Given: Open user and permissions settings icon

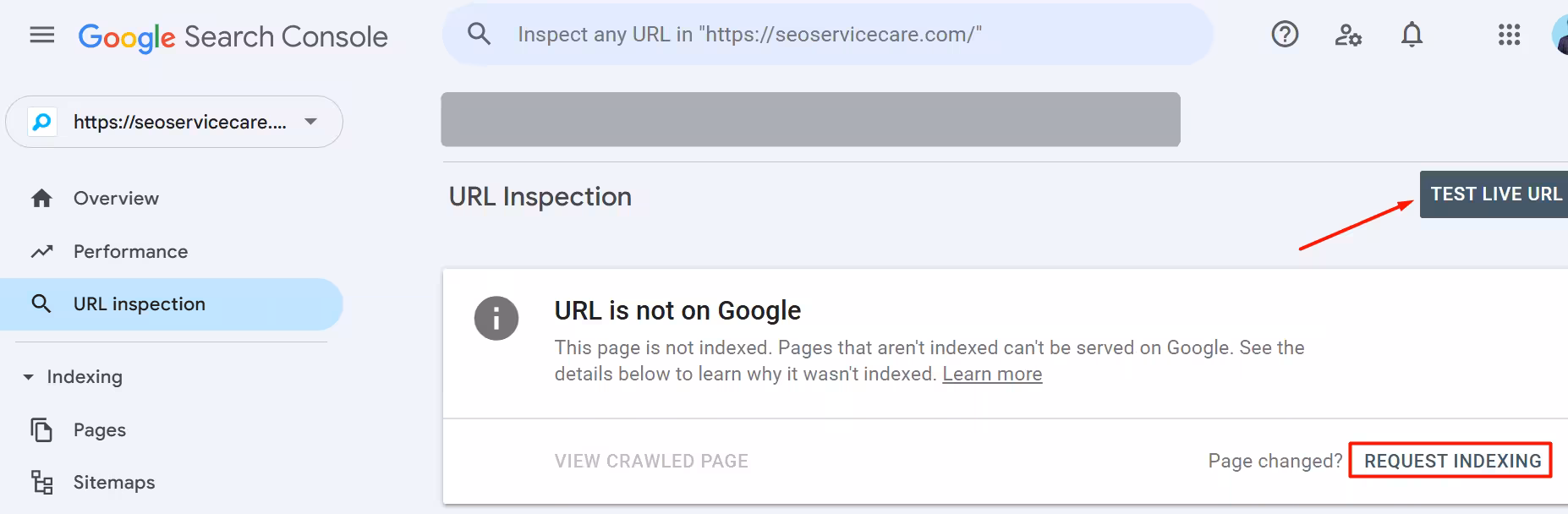Looking at the screenshot, I should (1348, 35).
